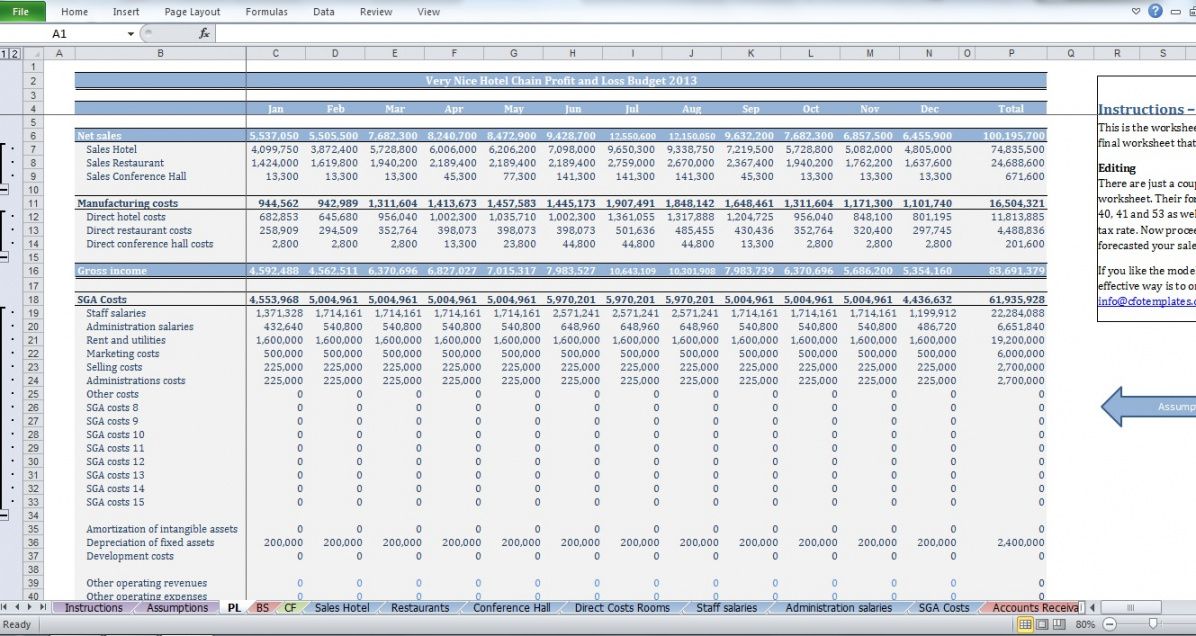Collapse the Net sales row group
Viewport: 1196px width, 636px height.
click(x=5, y=190)
